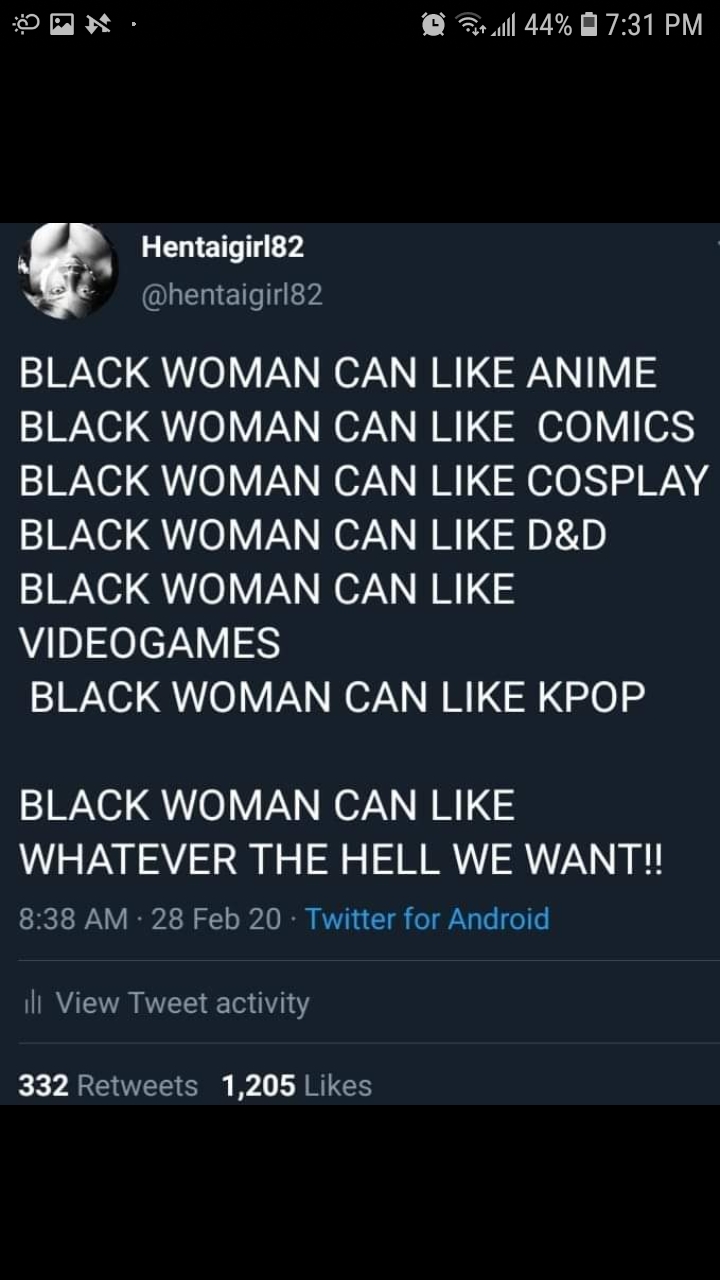Open the Twitter for Android source link
The height and width of the screenshot is (1280, 720).
point(427,919)
